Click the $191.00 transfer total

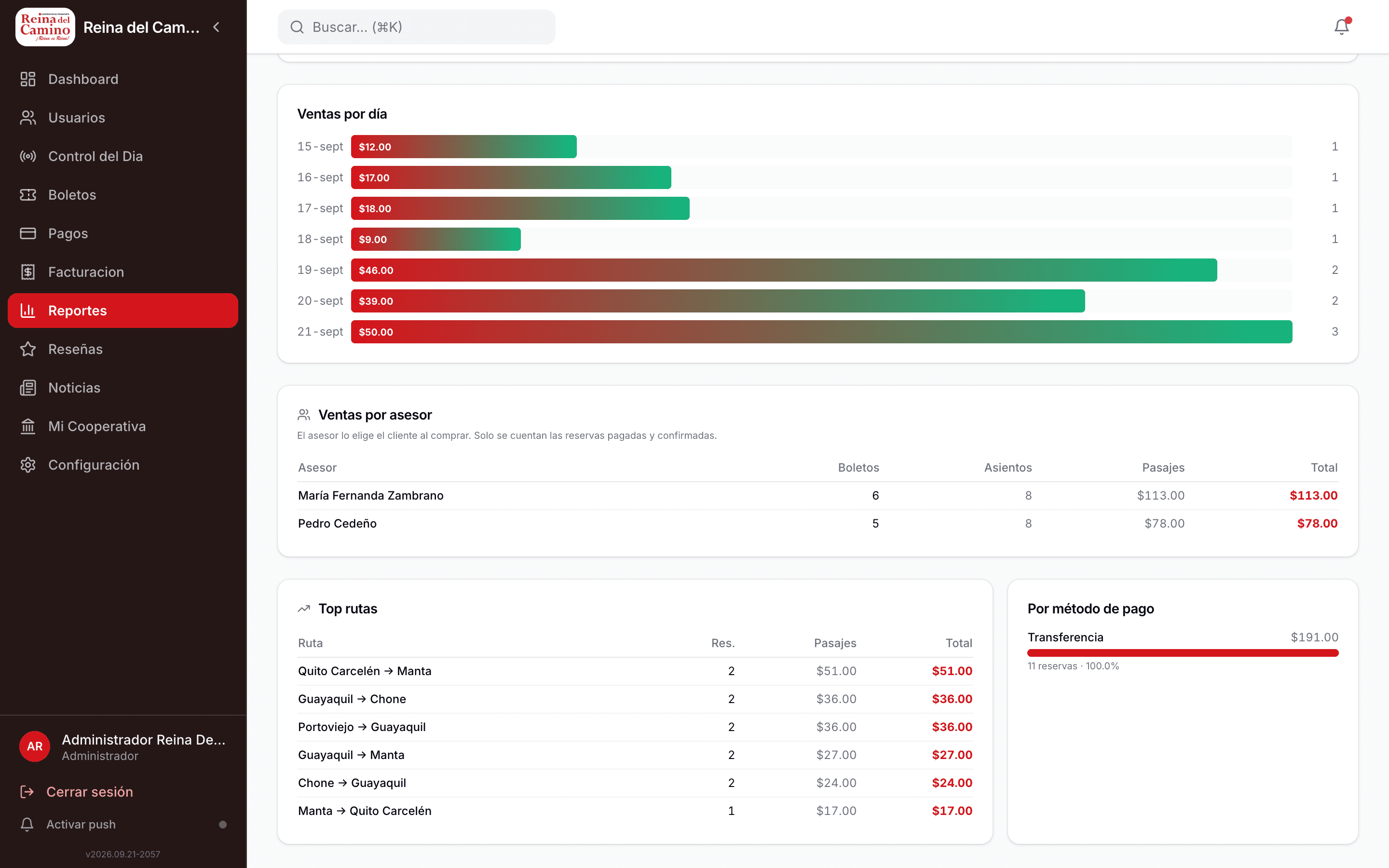tap(1314, 637)
